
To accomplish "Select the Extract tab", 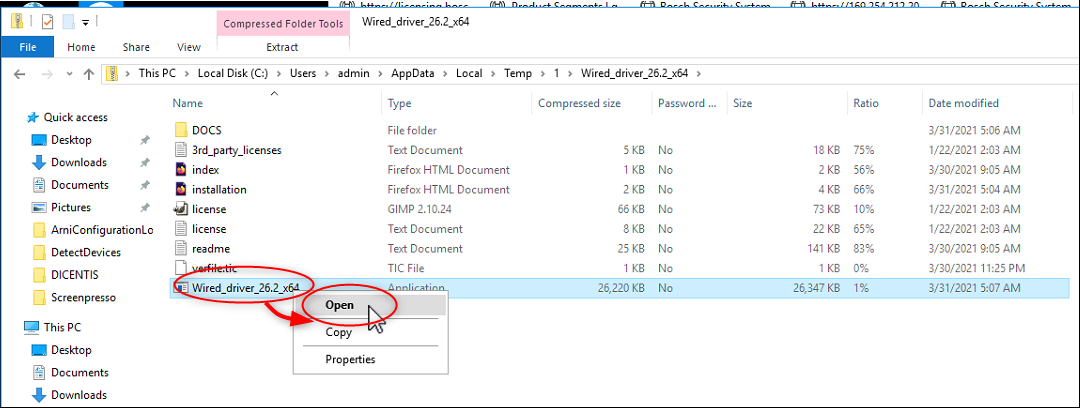I will click(x=282, y=48).
